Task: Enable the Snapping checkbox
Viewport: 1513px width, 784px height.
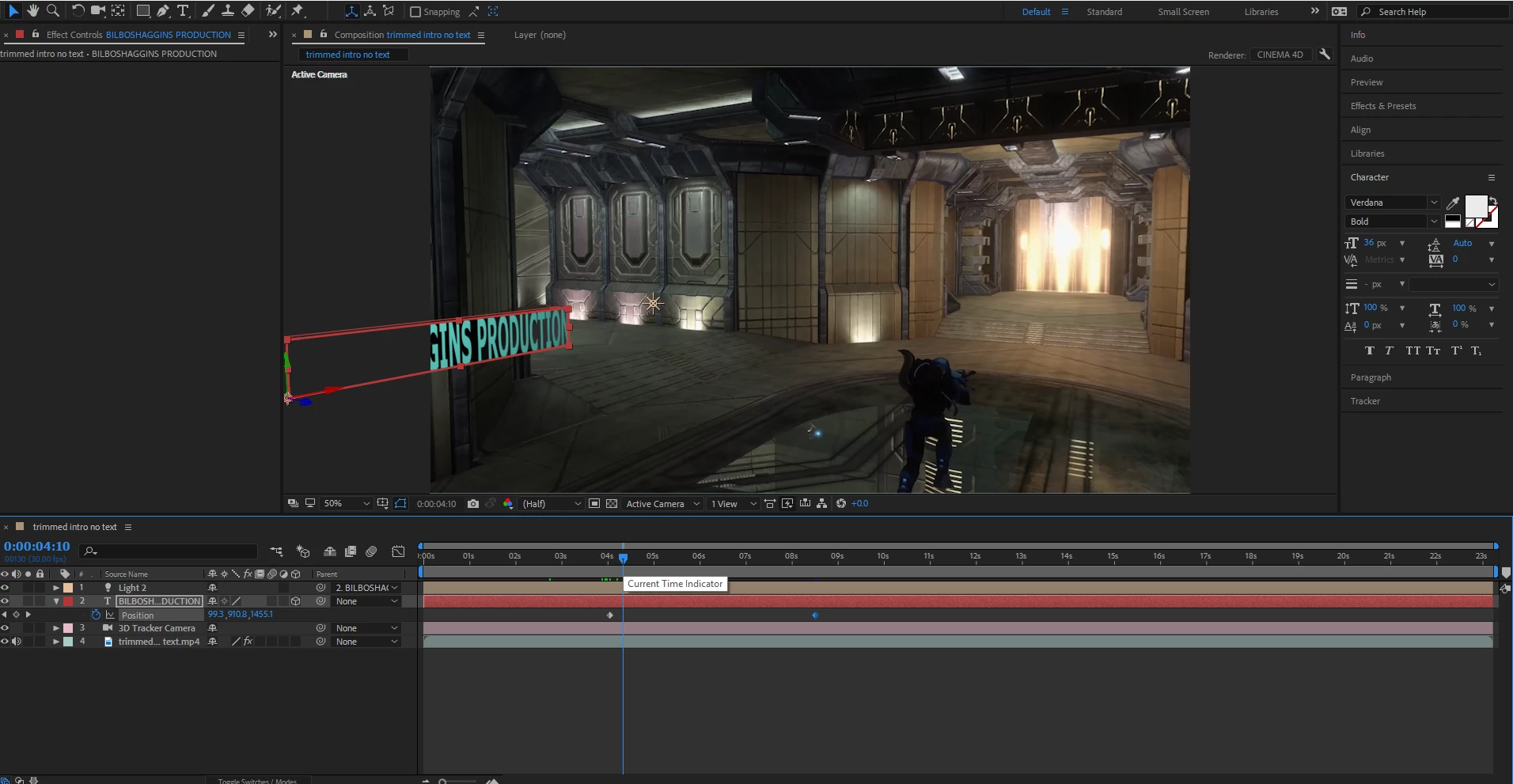Action: [415, 12]
